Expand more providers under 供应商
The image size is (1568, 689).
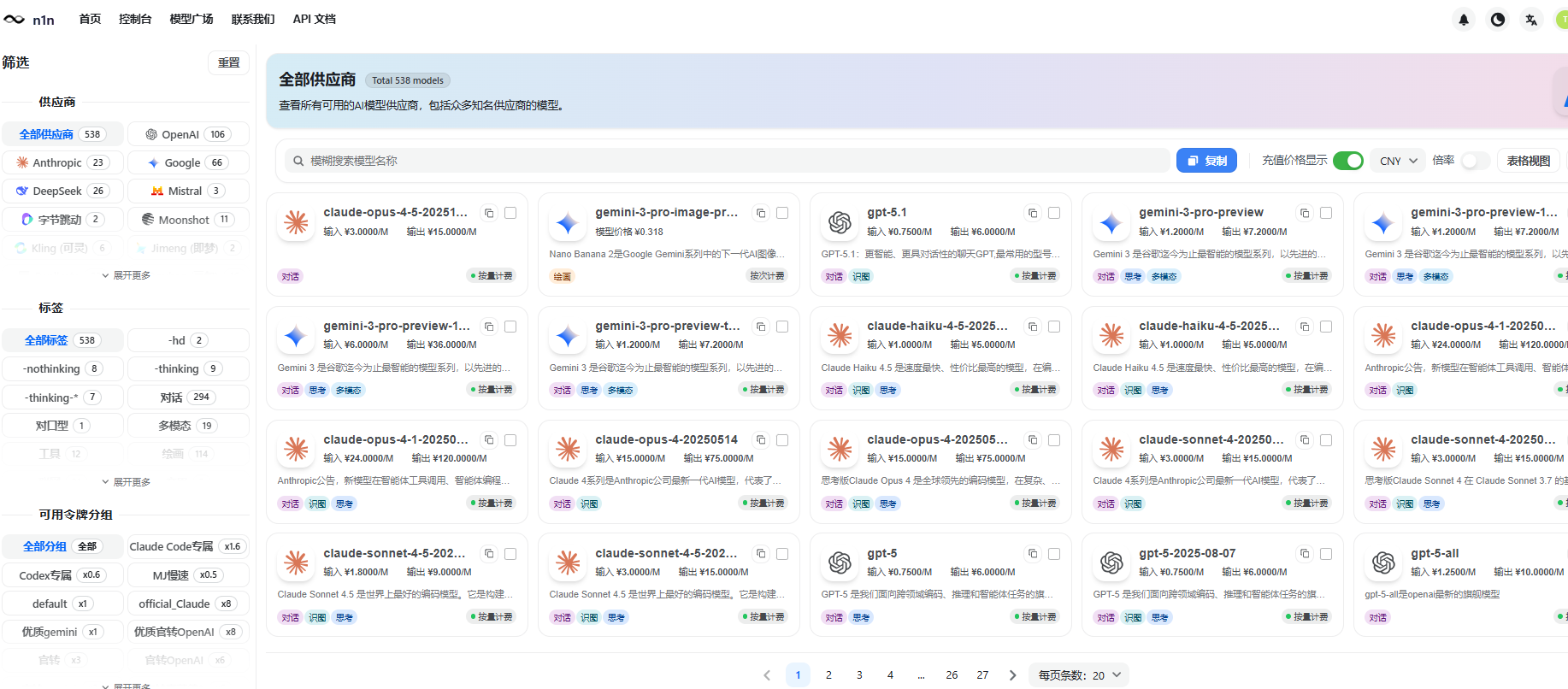coord(126,275)
